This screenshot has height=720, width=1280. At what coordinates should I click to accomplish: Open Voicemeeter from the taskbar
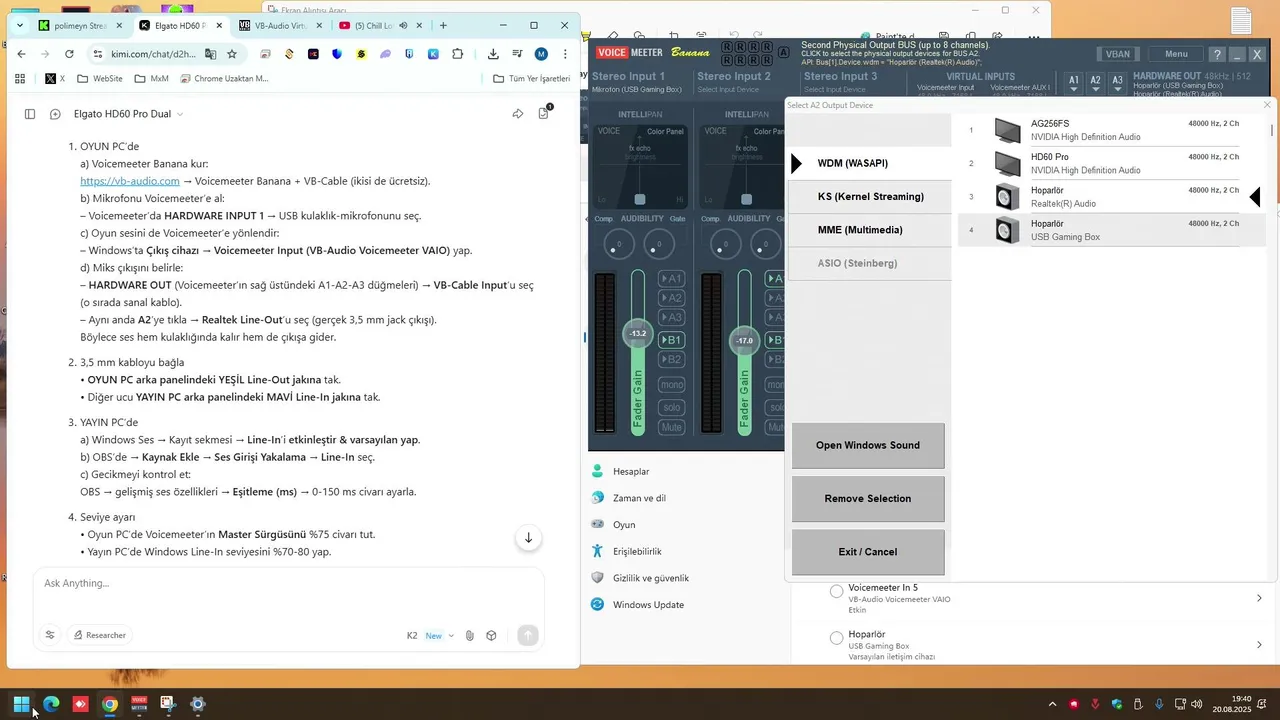tap(139, 704)
